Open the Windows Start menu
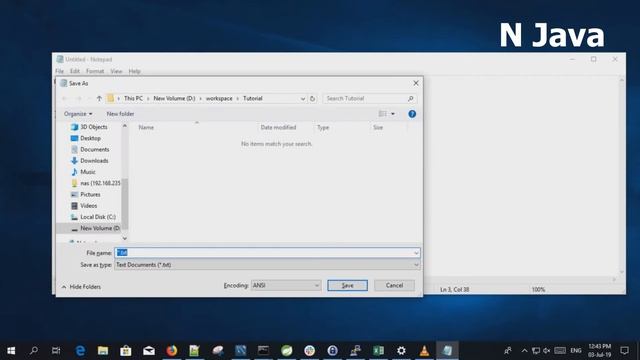This screenshot has width=640, height=360. [11, 351]
